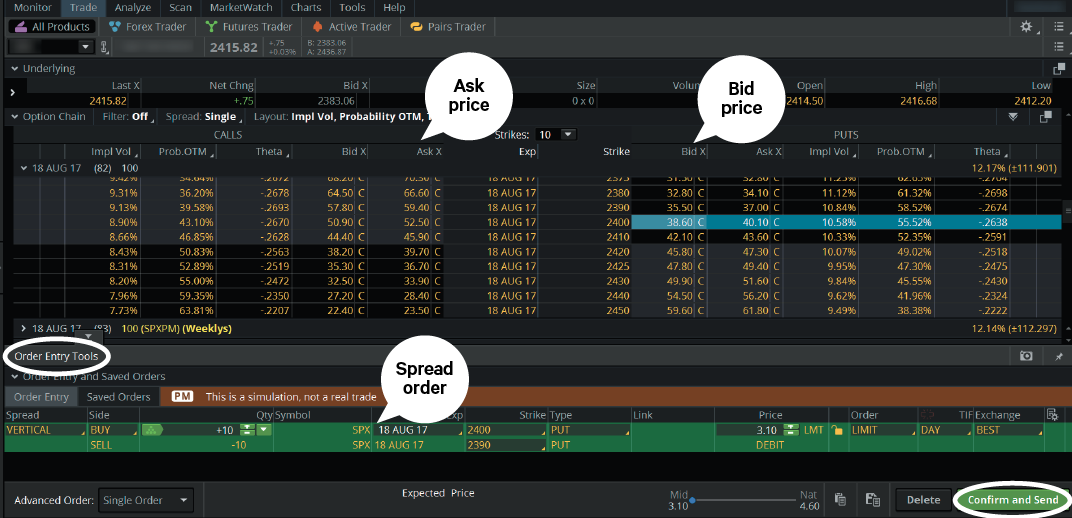Open Forex Trader
This screenshot has width=1072, height=518.
pyautogui.click(x=146, y=27)
